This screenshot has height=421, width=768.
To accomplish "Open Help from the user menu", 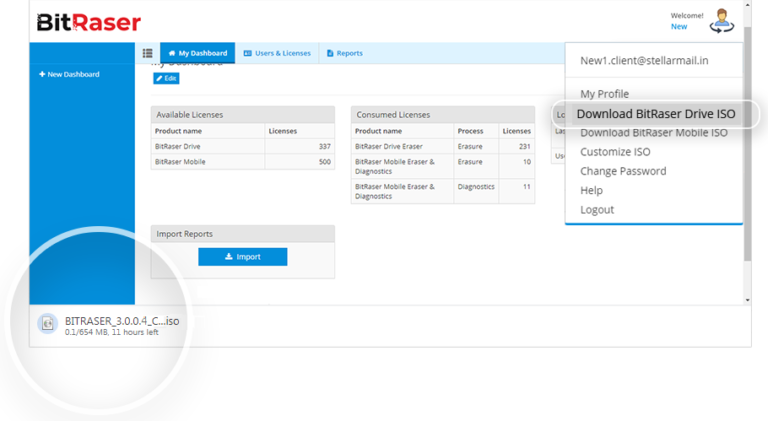I will [591, 190].
